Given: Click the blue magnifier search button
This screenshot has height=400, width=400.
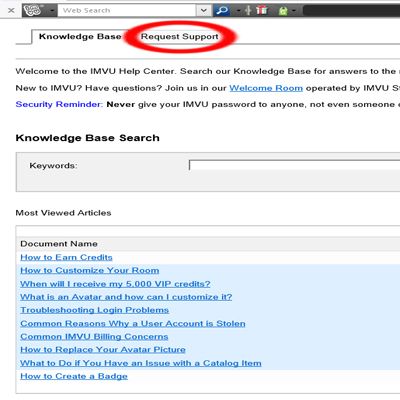Looking at the screenshot, I should 222,10.
